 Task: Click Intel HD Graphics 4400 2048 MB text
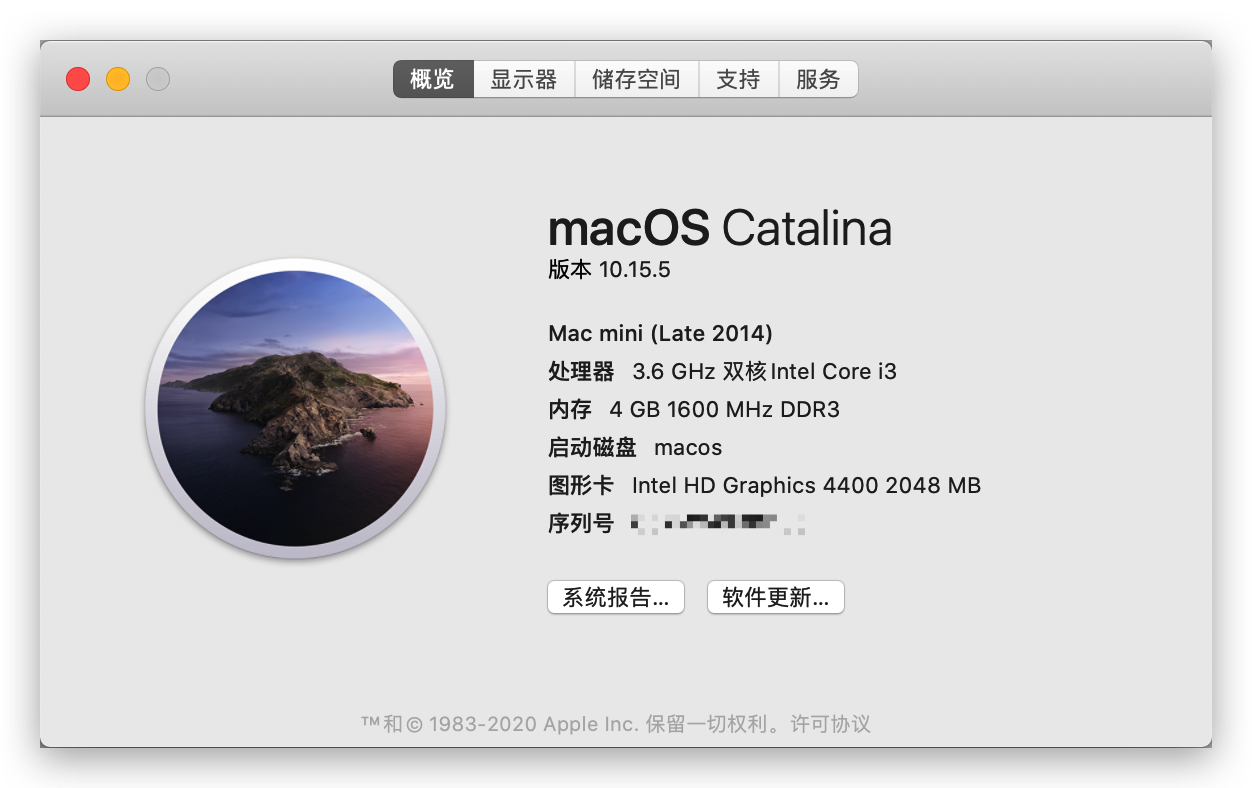807,485
